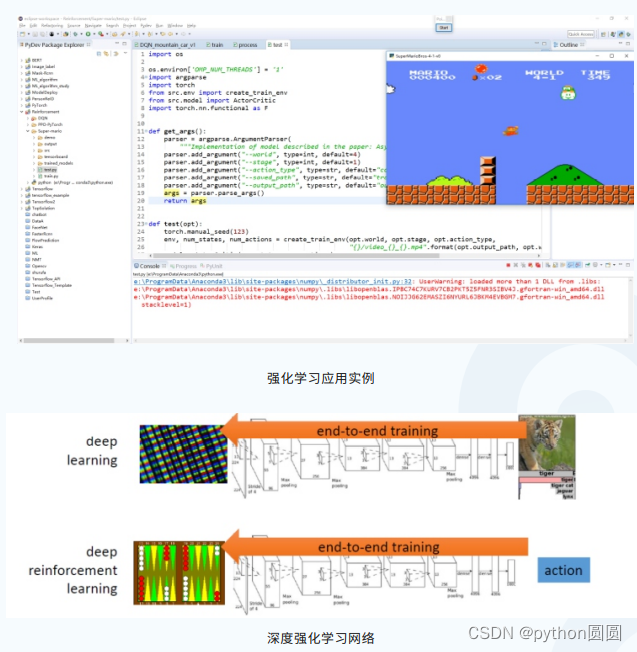Select the PyUnit tab

click(x=211, y=266)
